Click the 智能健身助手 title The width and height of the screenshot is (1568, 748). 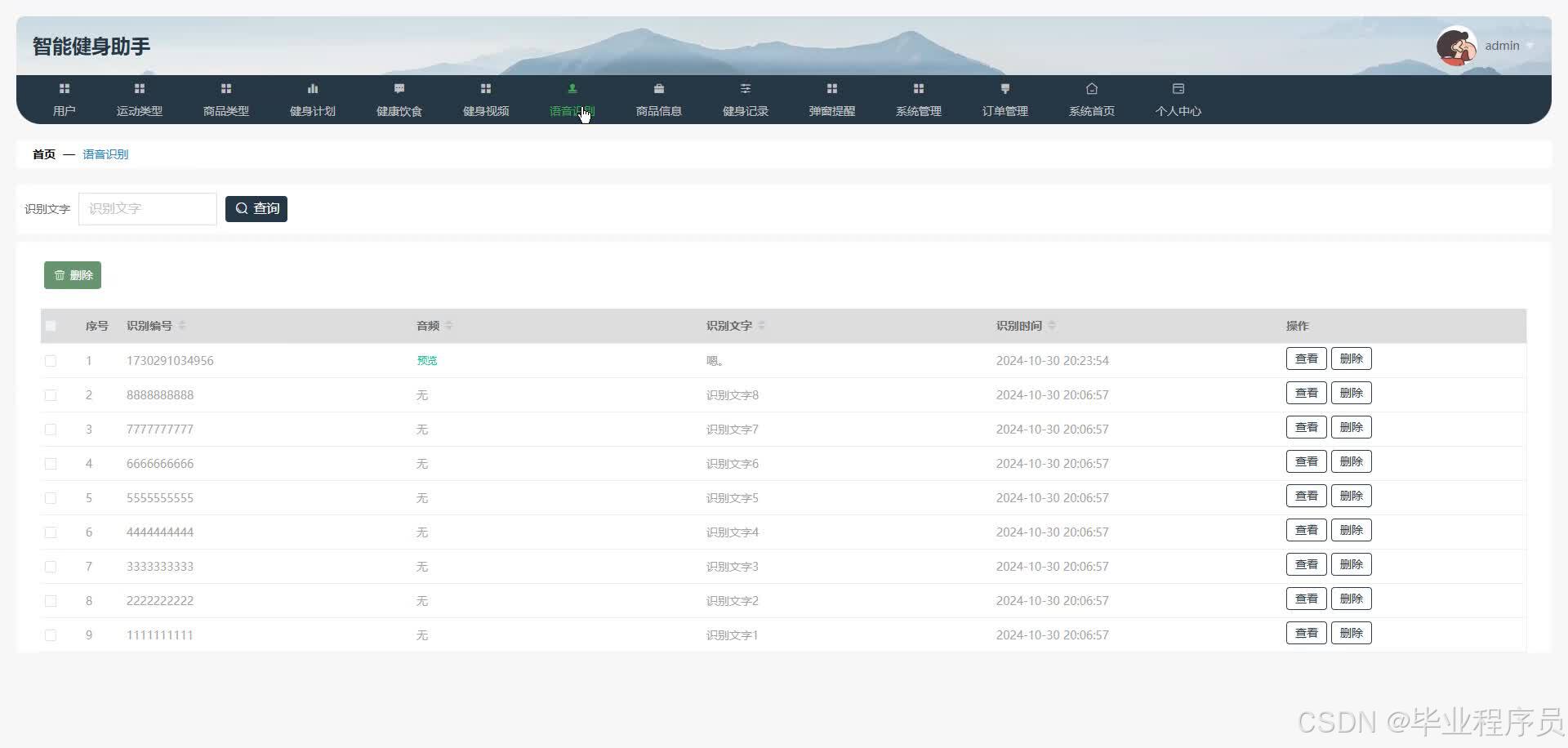[x=91, y=47]
